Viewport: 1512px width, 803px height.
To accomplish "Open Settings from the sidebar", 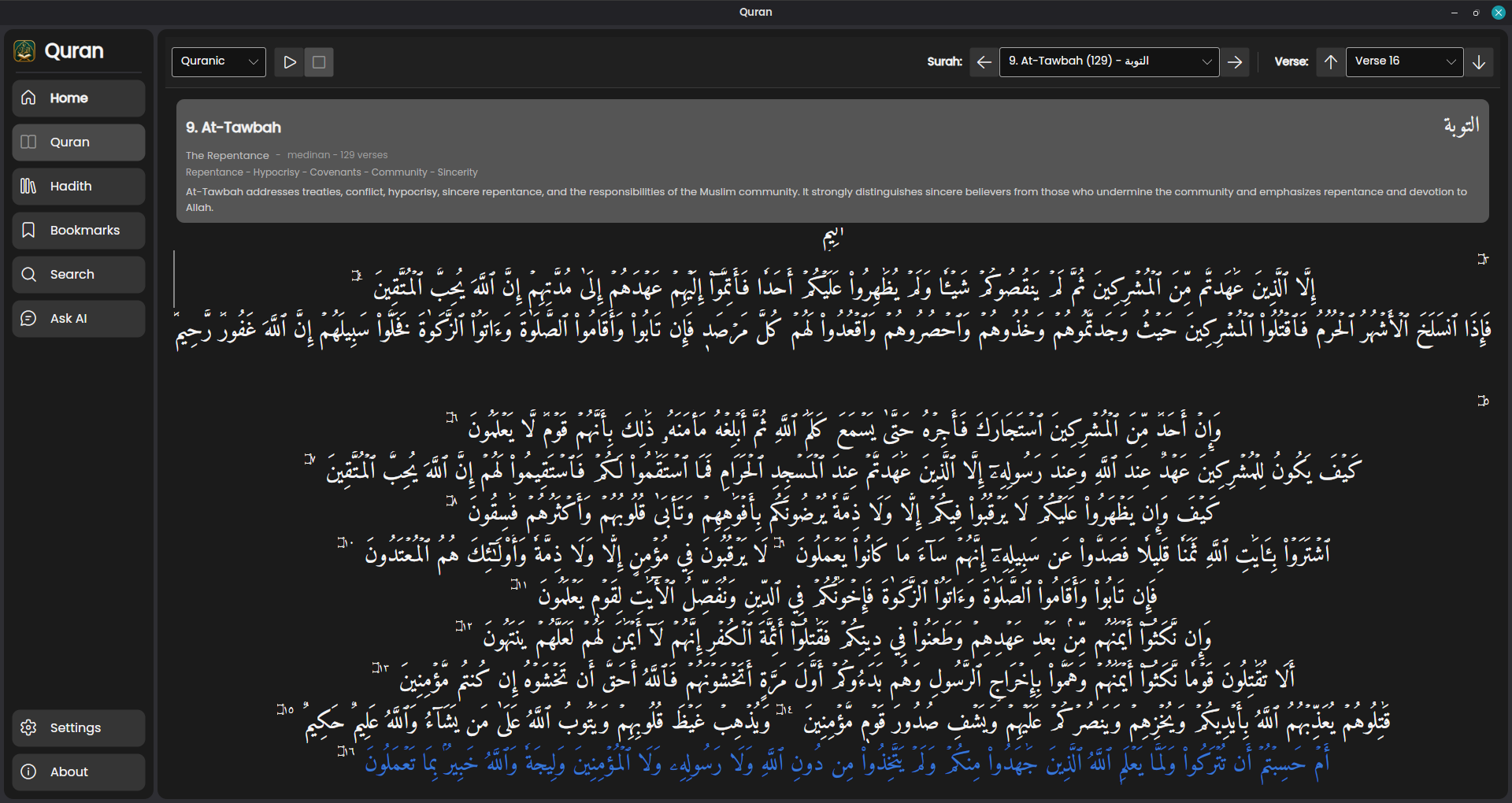I will pos(79,728).
